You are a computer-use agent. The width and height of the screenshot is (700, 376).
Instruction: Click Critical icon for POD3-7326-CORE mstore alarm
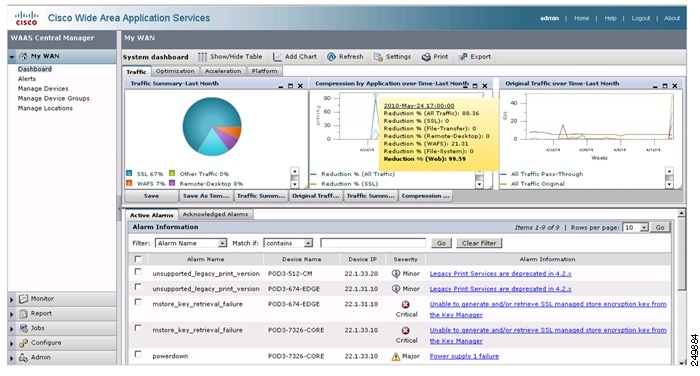405,330
